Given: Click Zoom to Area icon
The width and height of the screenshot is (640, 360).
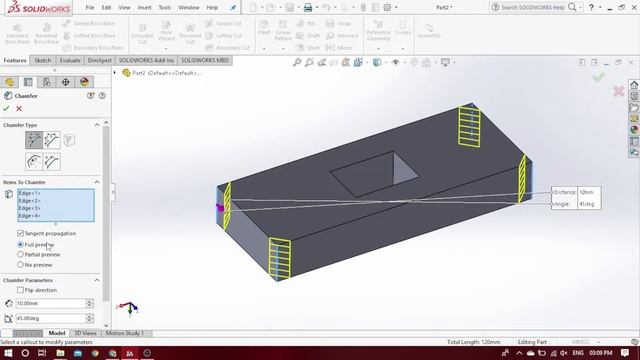Looking at the screenshot, I should pyautogui.click(x=309, y=62).
